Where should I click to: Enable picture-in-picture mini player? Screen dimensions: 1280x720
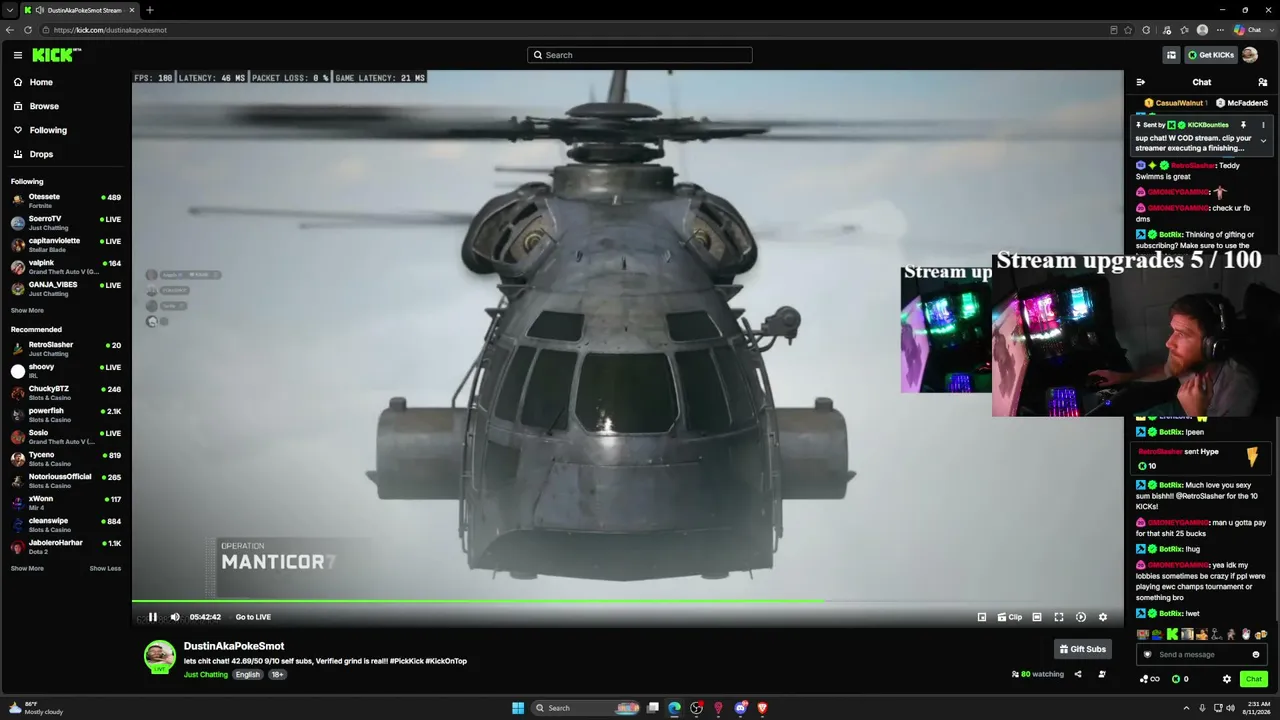[x=982, y=617]
